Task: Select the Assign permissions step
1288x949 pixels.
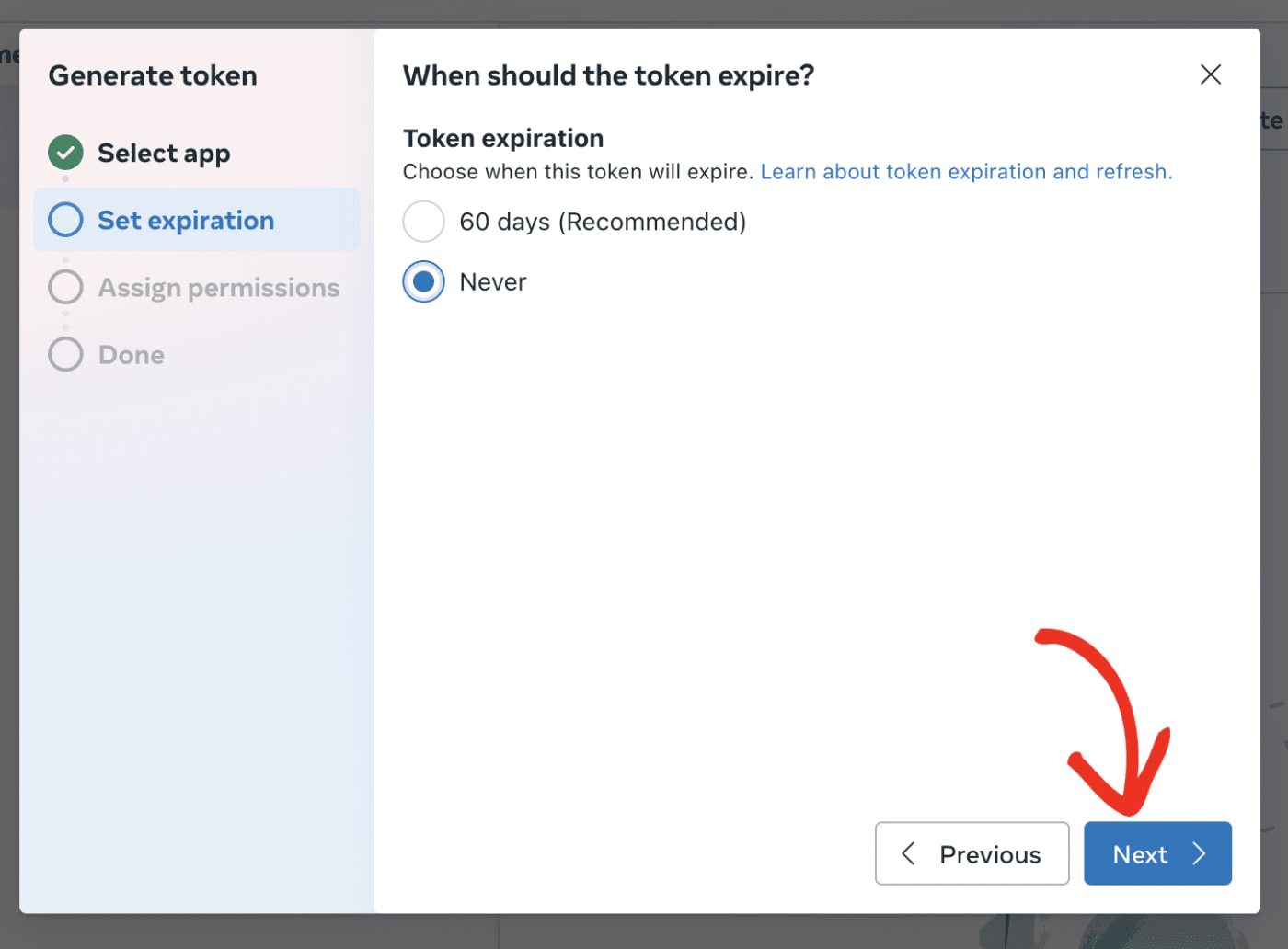Action: [218, 287]
